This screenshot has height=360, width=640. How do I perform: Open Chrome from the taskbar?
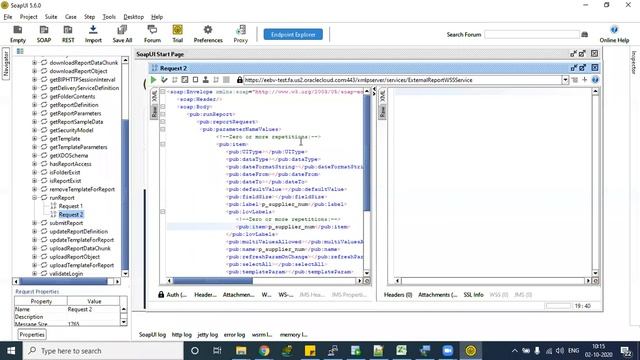click(264, 351)
